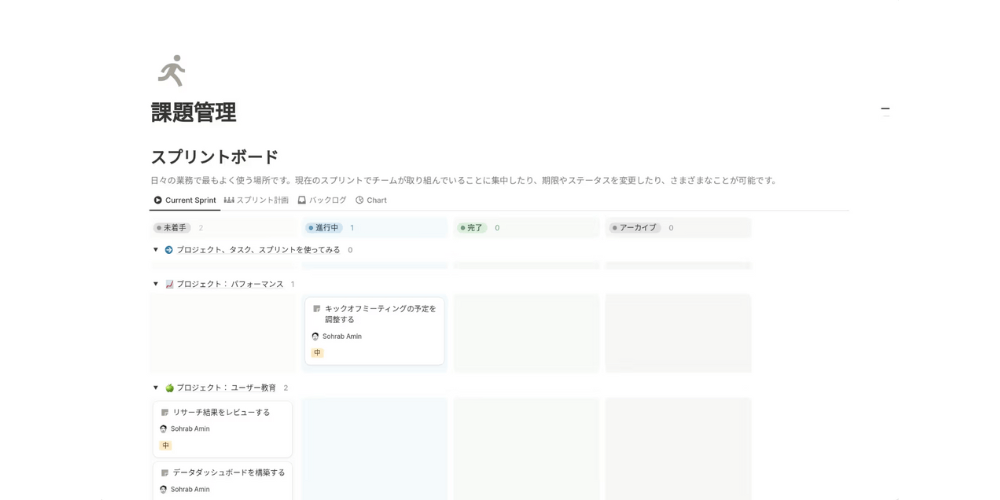The width and height of the screenshot is (1000, 500).
Task: Click the board description text under スプリントボード
Action: pos(464,180)
